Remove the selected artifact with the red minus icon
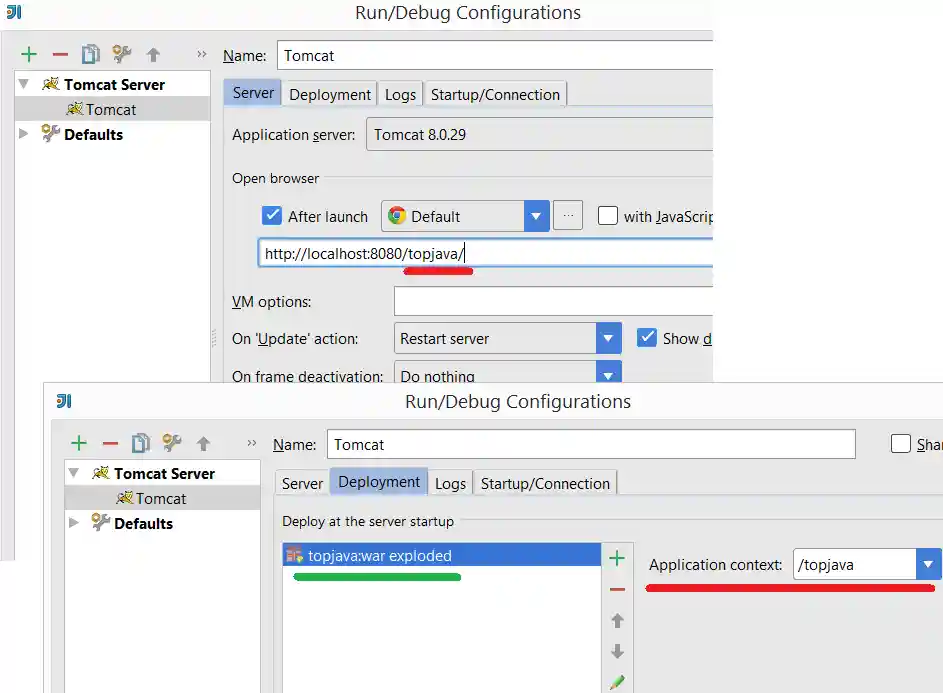The width and height of the screenshot is (943, 693). pos(617,590)
